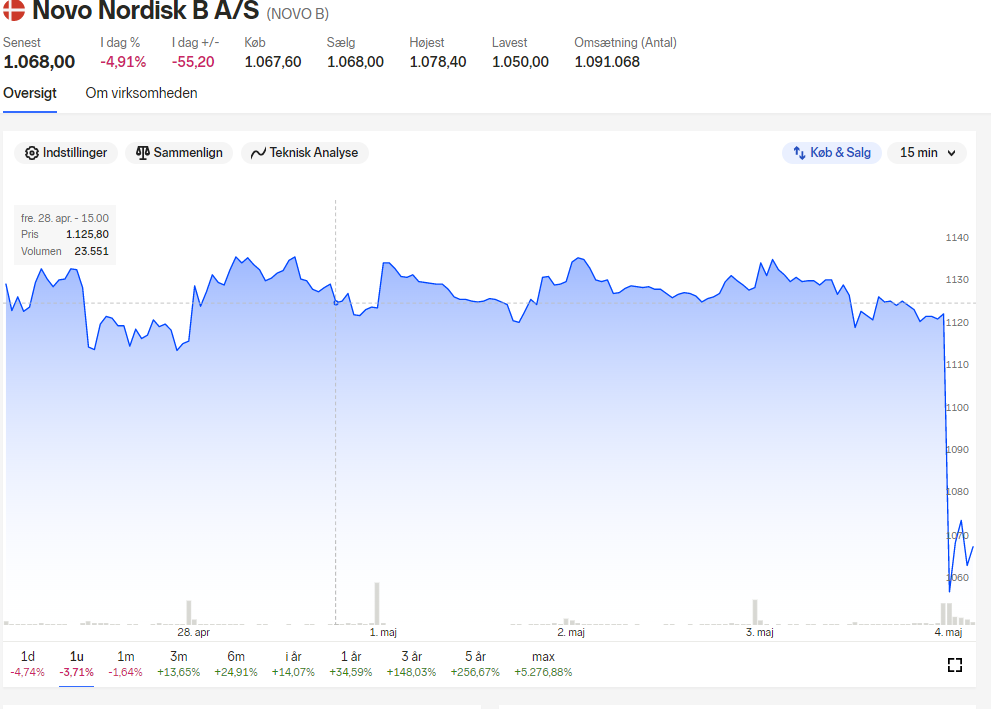The height and width of the screenshot is (709, 991).
Task: Click the 4. maj date axis label
Action: 948,632
